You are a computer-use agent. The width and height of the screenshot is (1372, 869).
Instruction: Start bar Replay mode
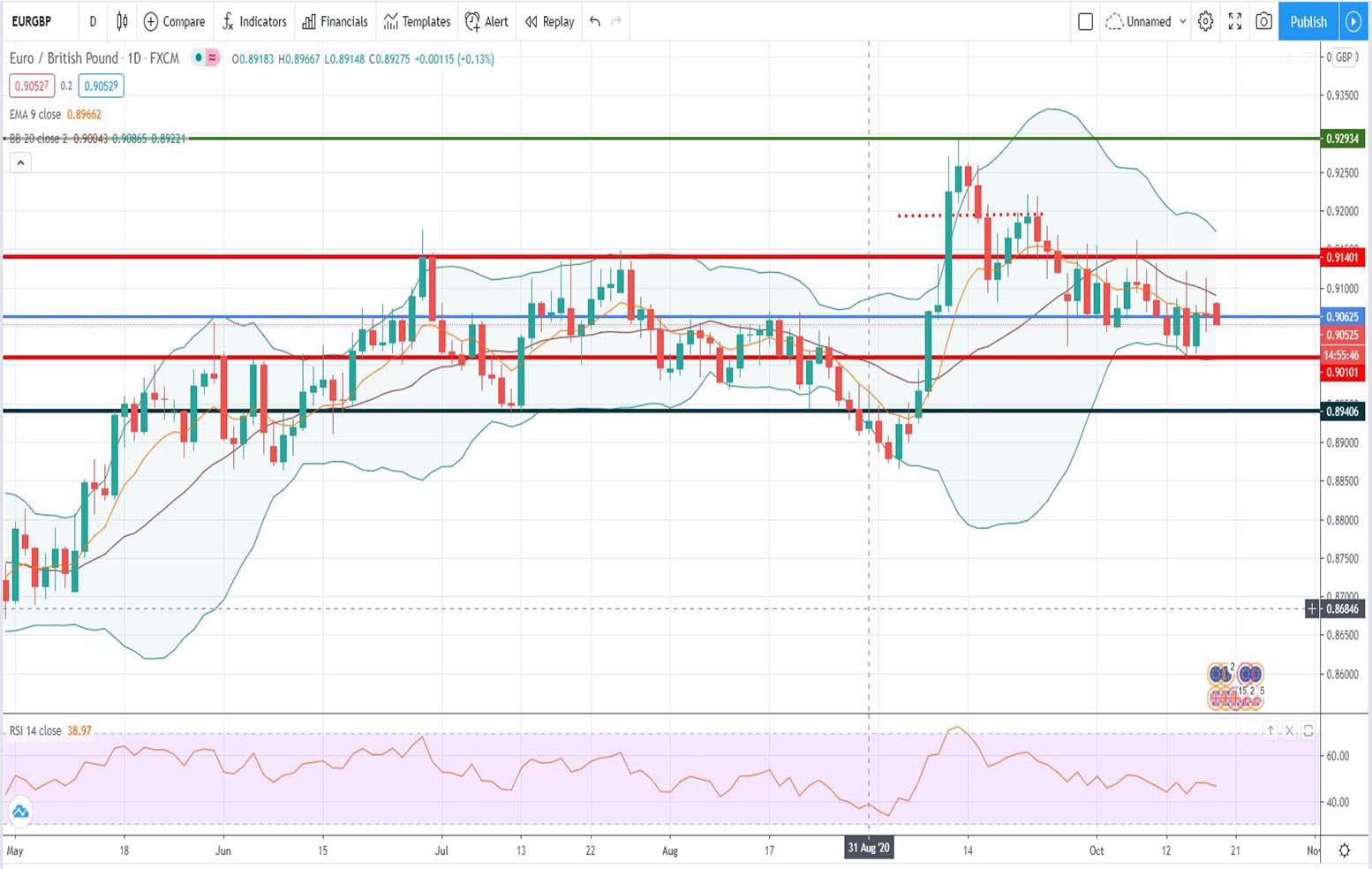(548, 21)
